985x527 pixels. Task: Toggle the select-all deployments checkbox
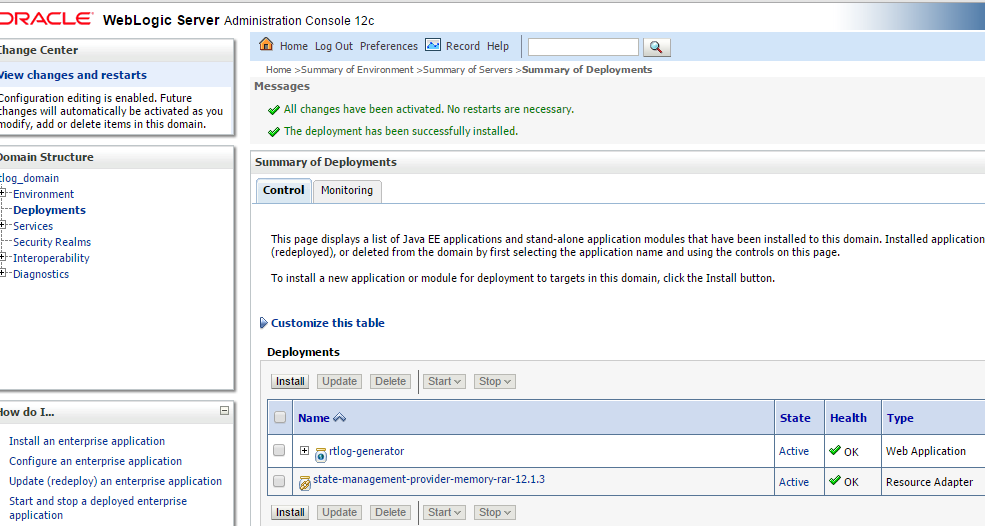280,417
